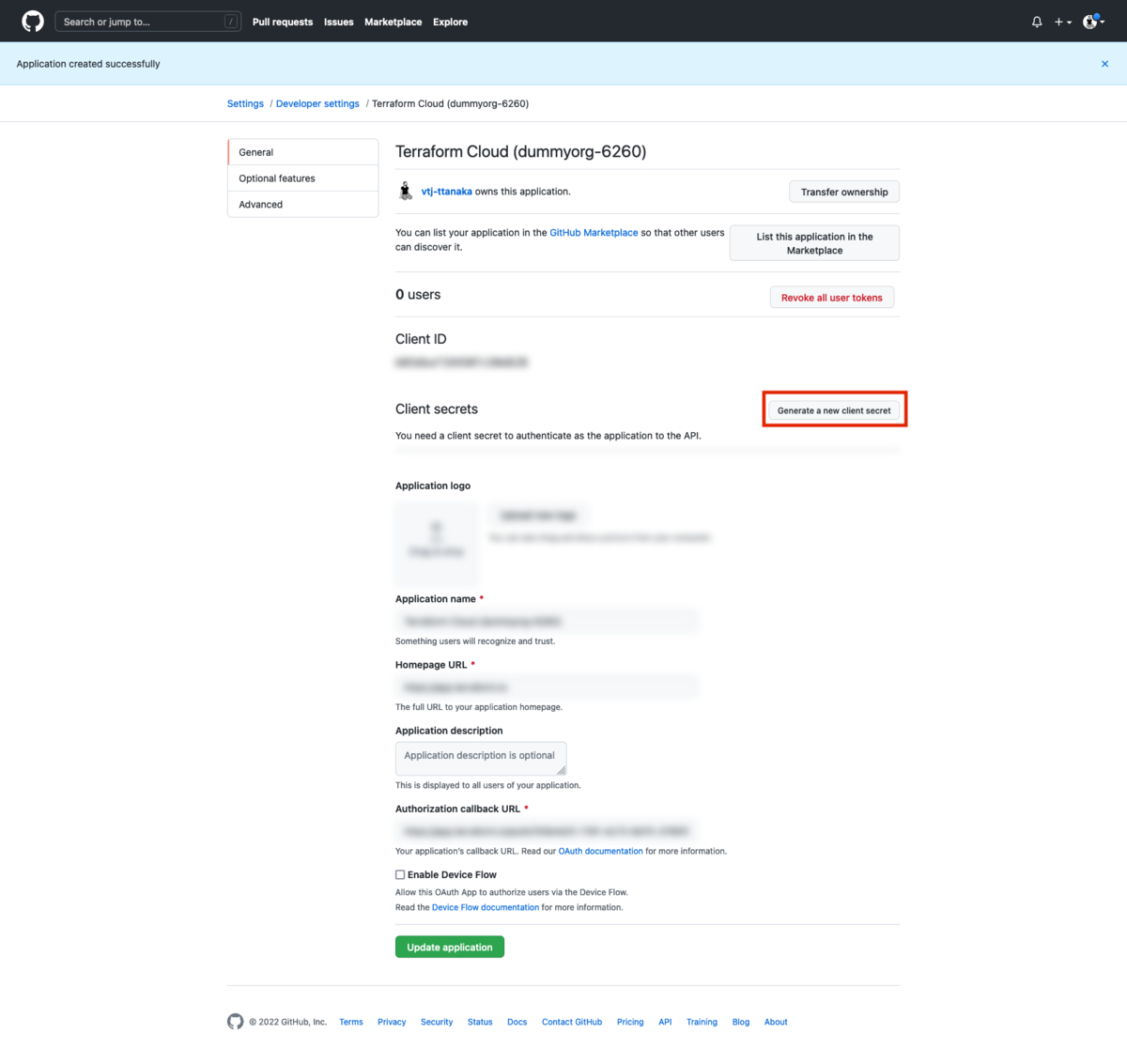This screenshot has width=1127, height=1064.
Task: Open Issues in top navigation
Action: (339, 22)
